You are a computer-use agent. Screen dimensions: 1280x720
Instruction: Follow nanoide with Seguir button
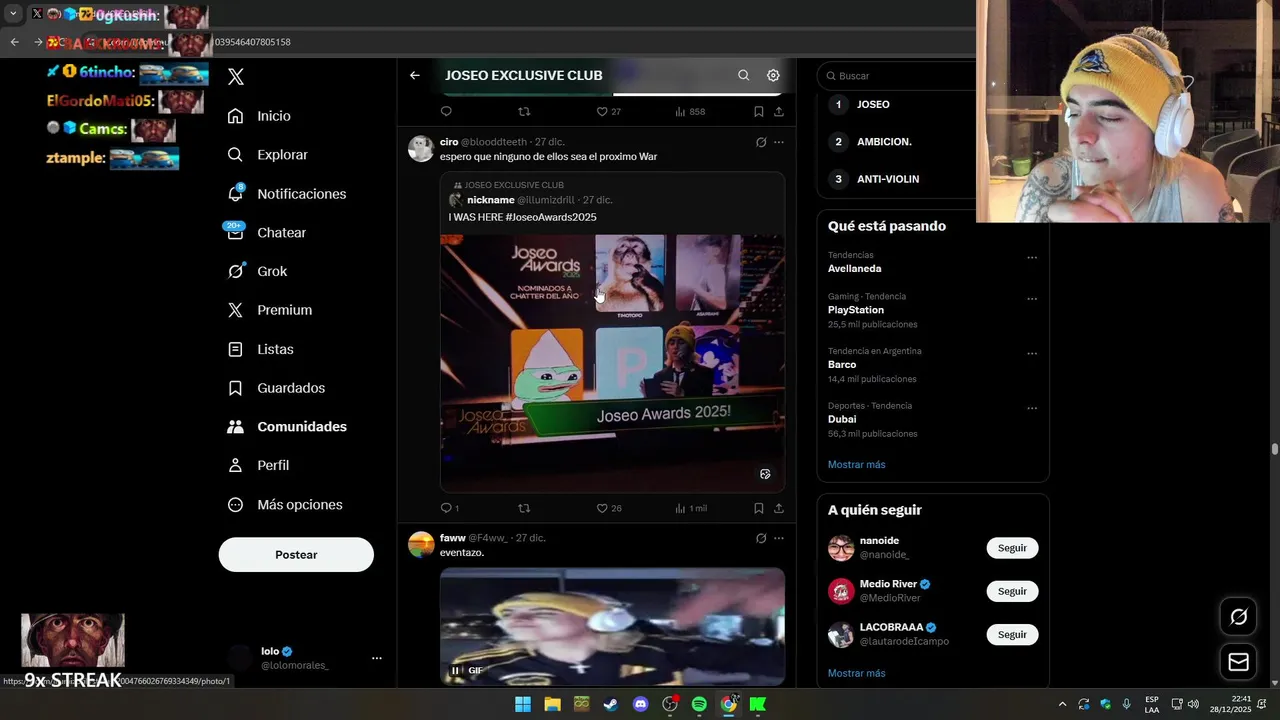click(x=1012, y=548)
